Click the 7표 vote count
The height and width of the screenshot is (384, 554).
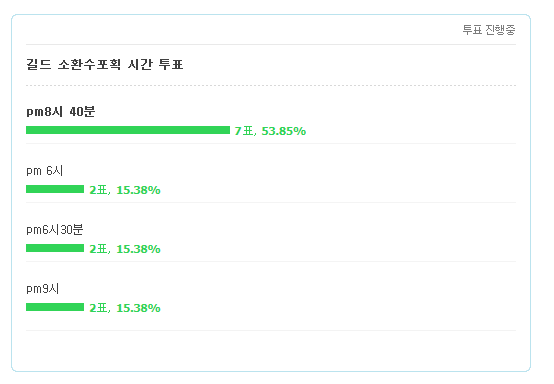point(244,131)
